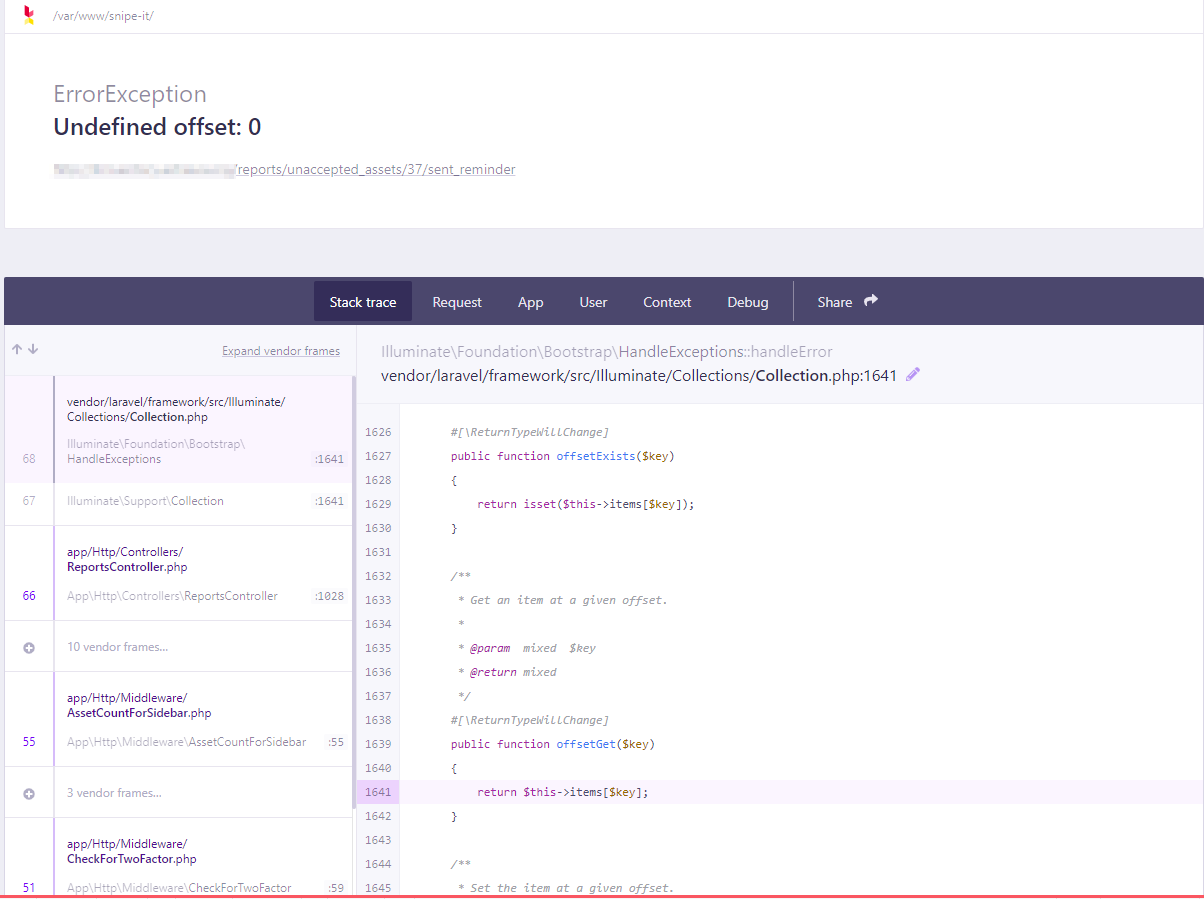Switch to the Request tab
The height and width of the screenshot is (899, 1204).
coord(456,301)
